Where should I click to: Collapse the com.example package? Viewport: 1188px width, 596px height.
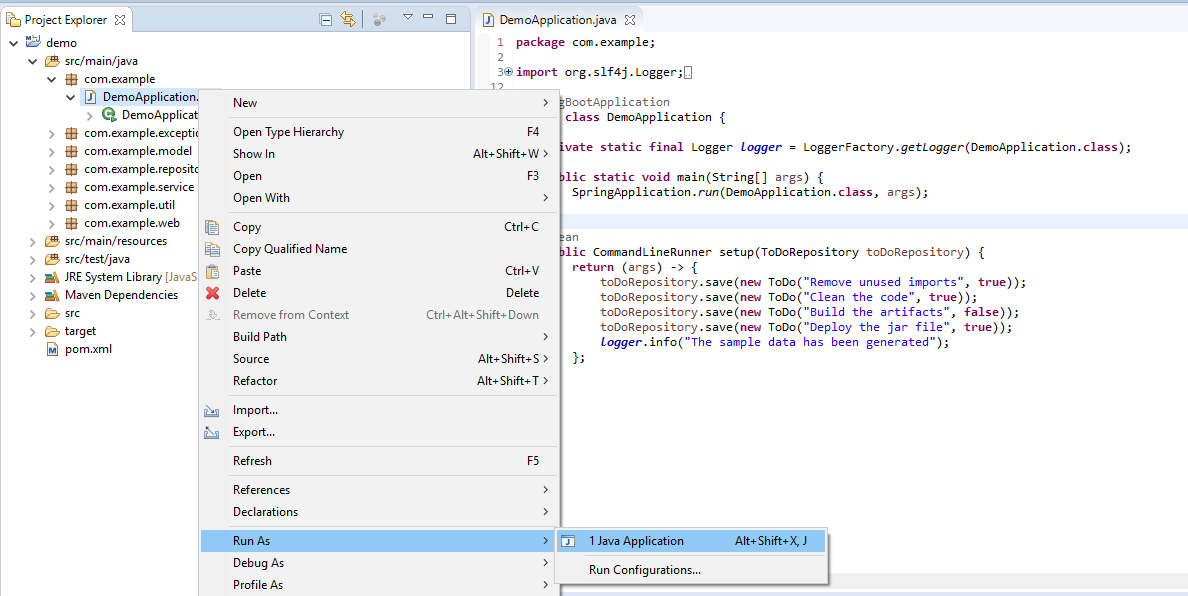click(52, 80)
